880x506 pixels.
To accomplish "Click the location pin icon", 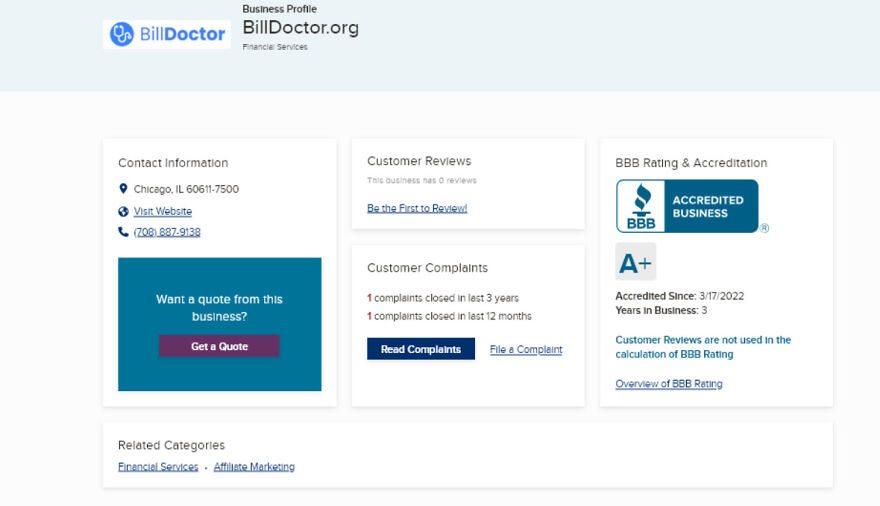I will point(123,188).
